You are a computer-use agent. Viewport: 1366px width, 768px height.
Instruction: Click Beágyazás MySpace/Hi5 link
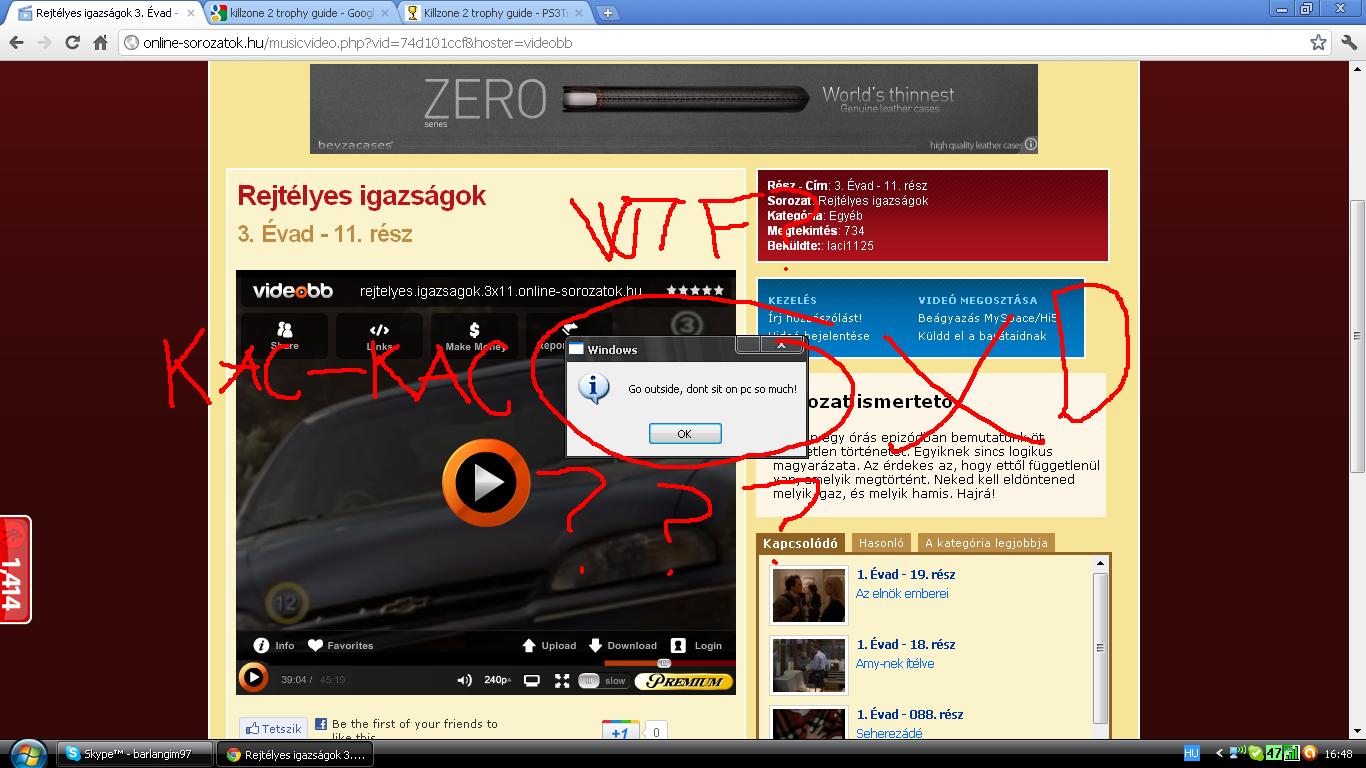pos(988,318)
